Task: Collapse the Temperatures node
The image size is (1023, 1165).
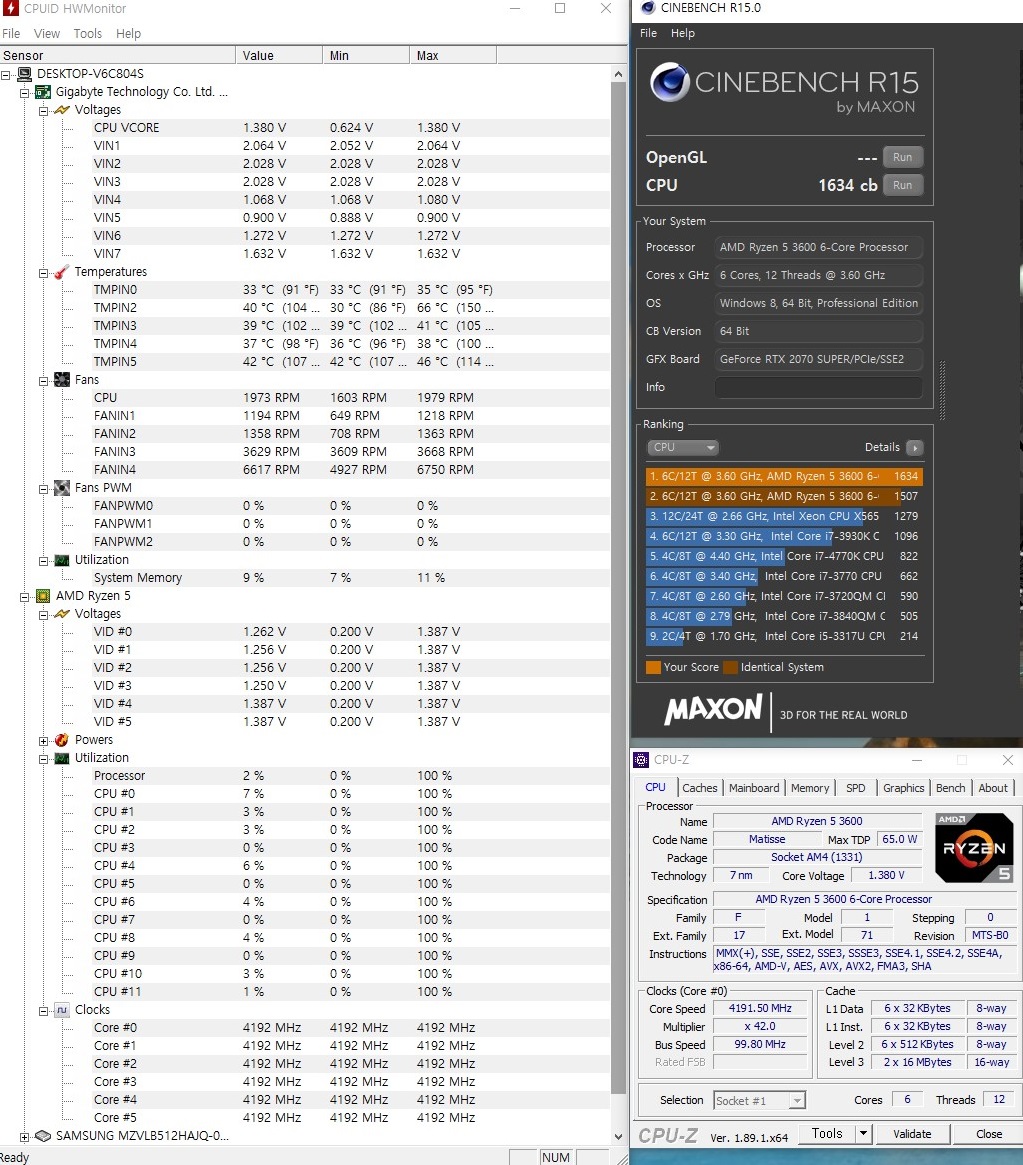Action: pos(44,273)
